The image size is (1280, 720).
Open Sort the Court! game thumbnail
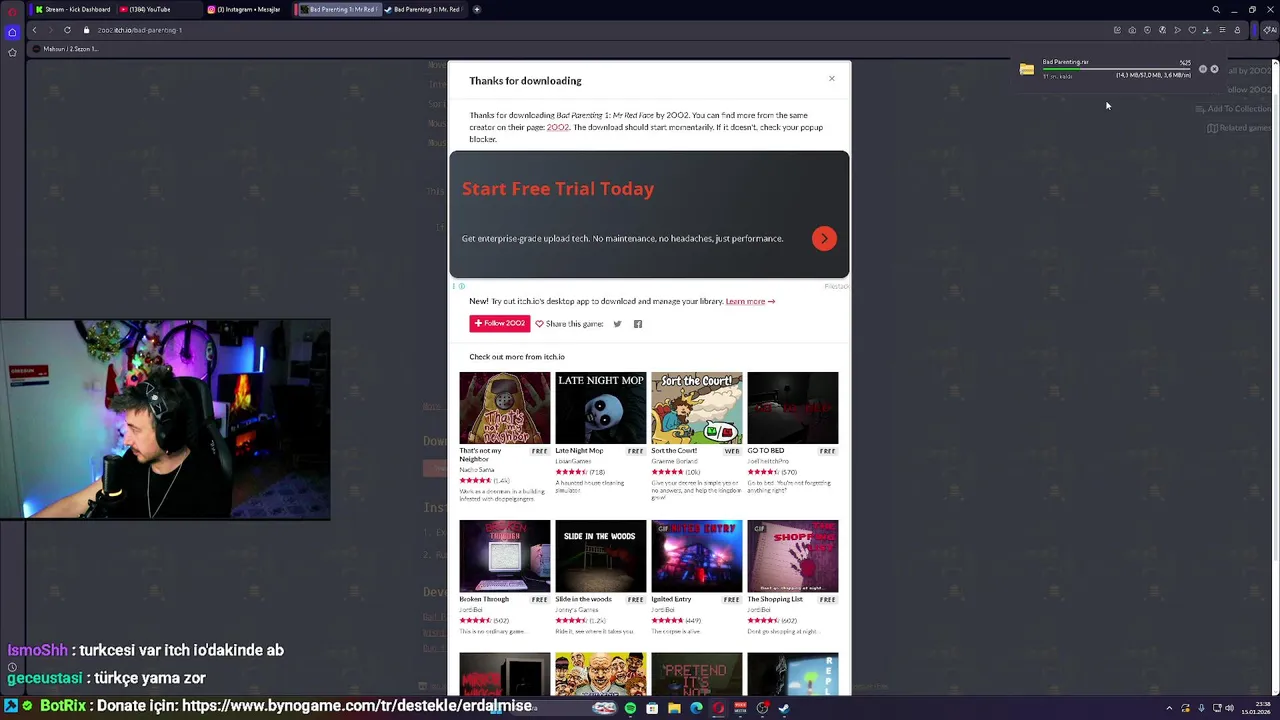(697, 408)
